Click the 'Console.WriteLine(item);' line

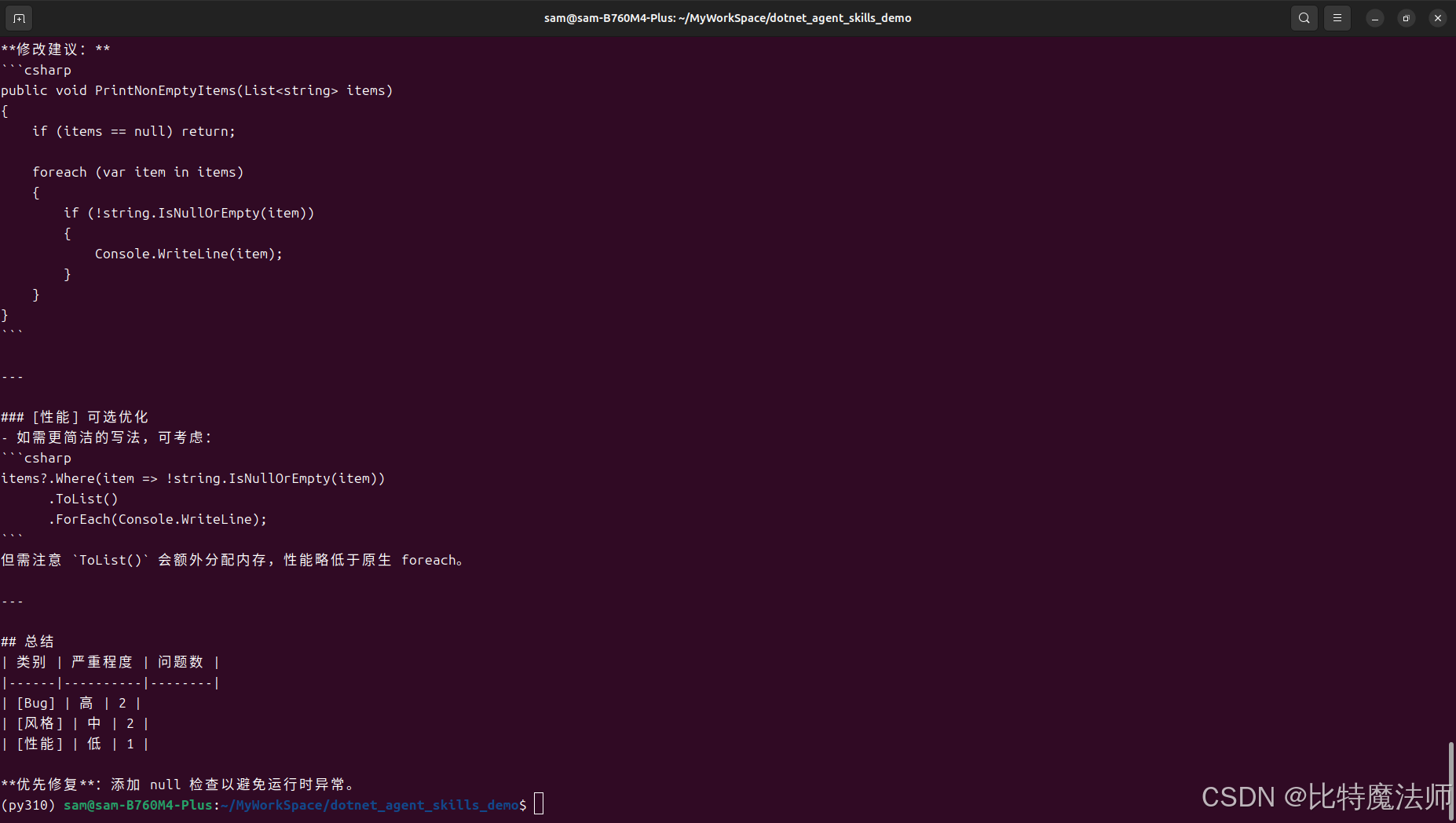point(188,254)
